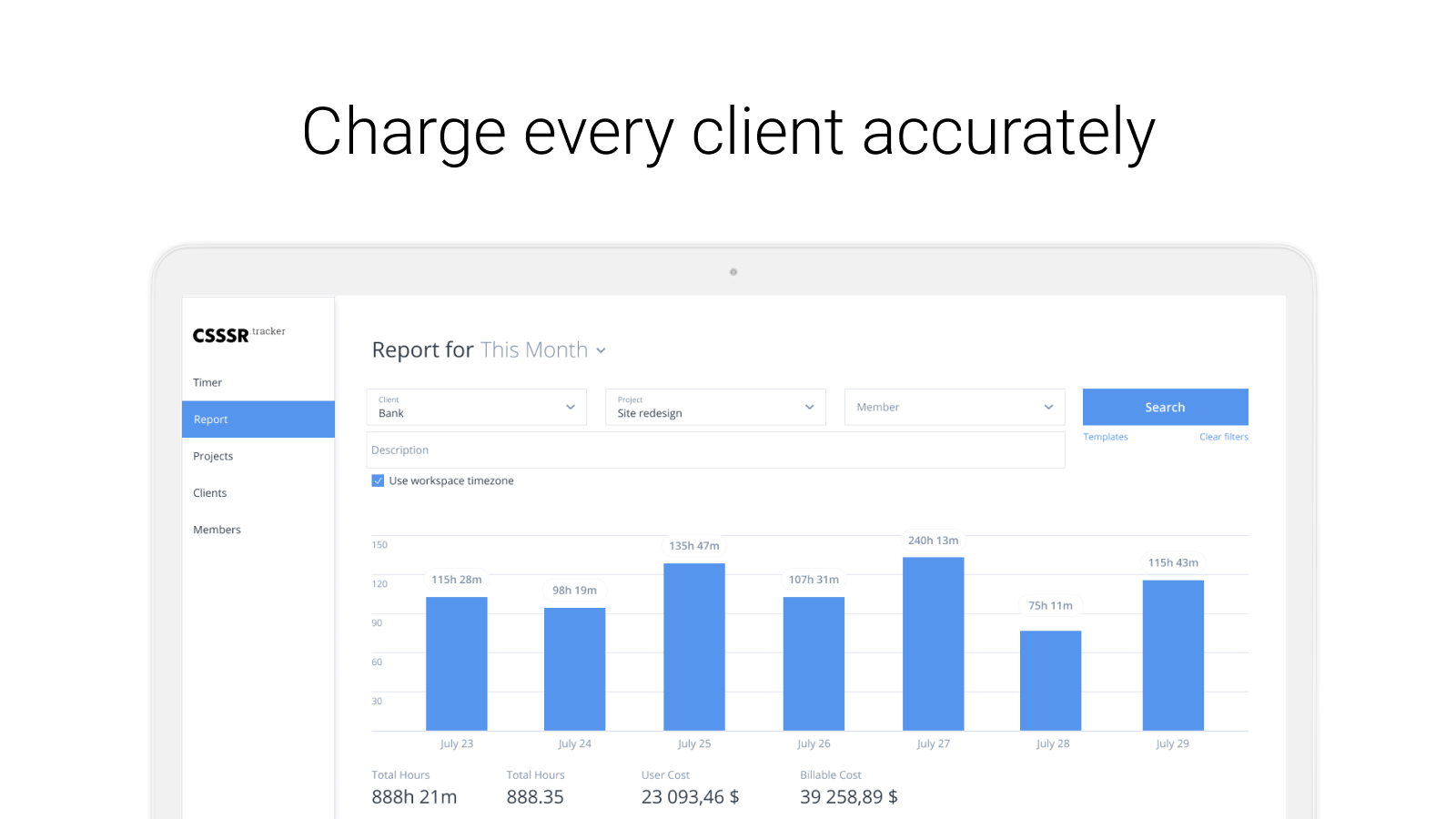Click the CSSSR tracker logo
This screenshot has width=1456, height=819.
[x=238, y=334]
